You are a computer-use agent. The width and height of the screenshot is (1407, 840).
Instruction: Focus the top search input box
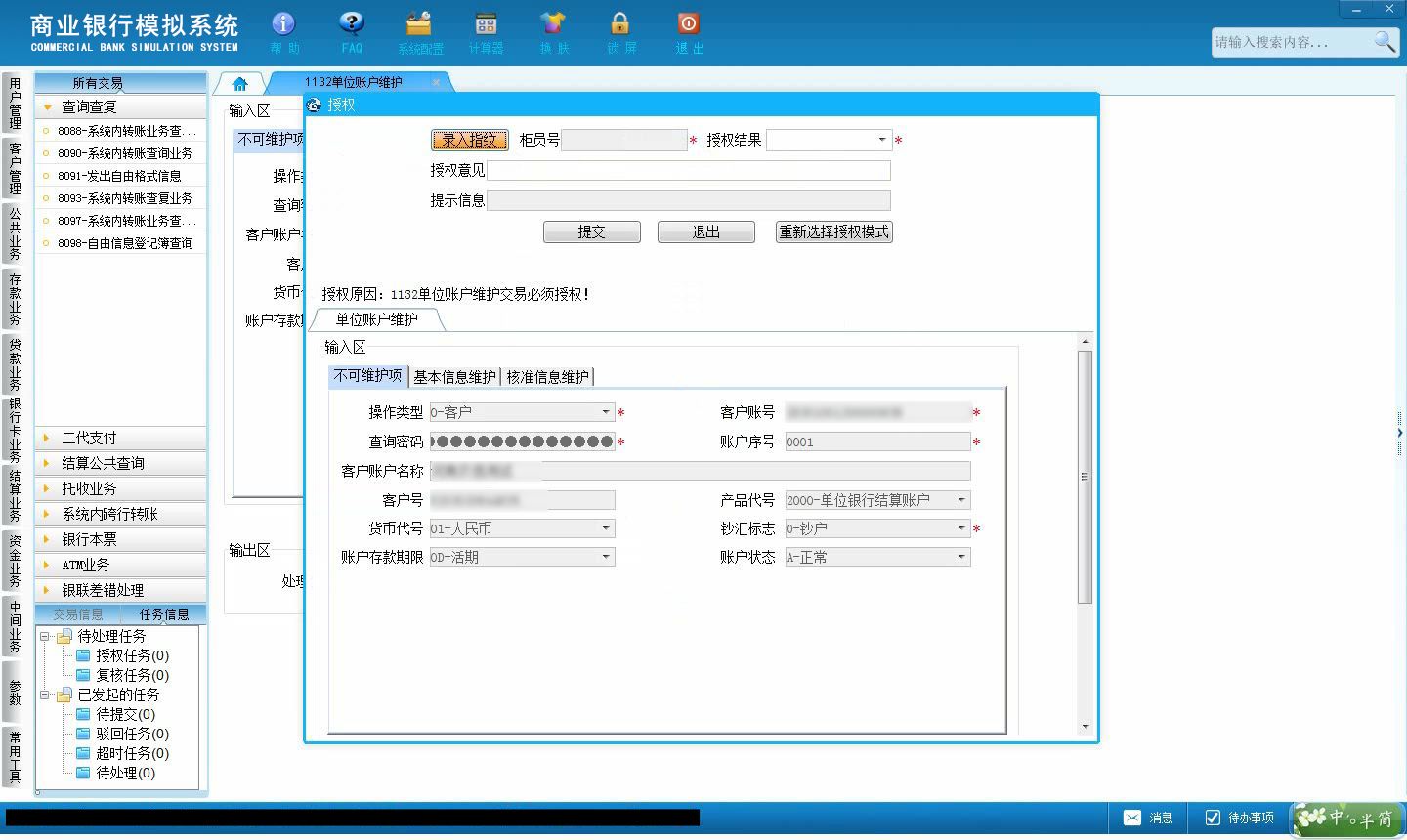click(x=1292, y=42)
